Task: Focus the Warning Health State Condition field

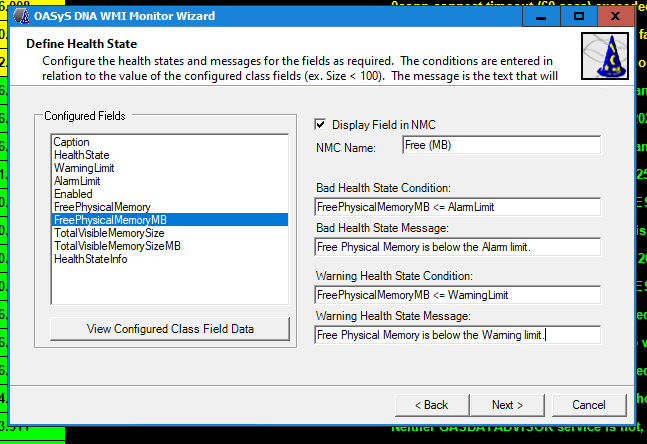Action: 457,295
